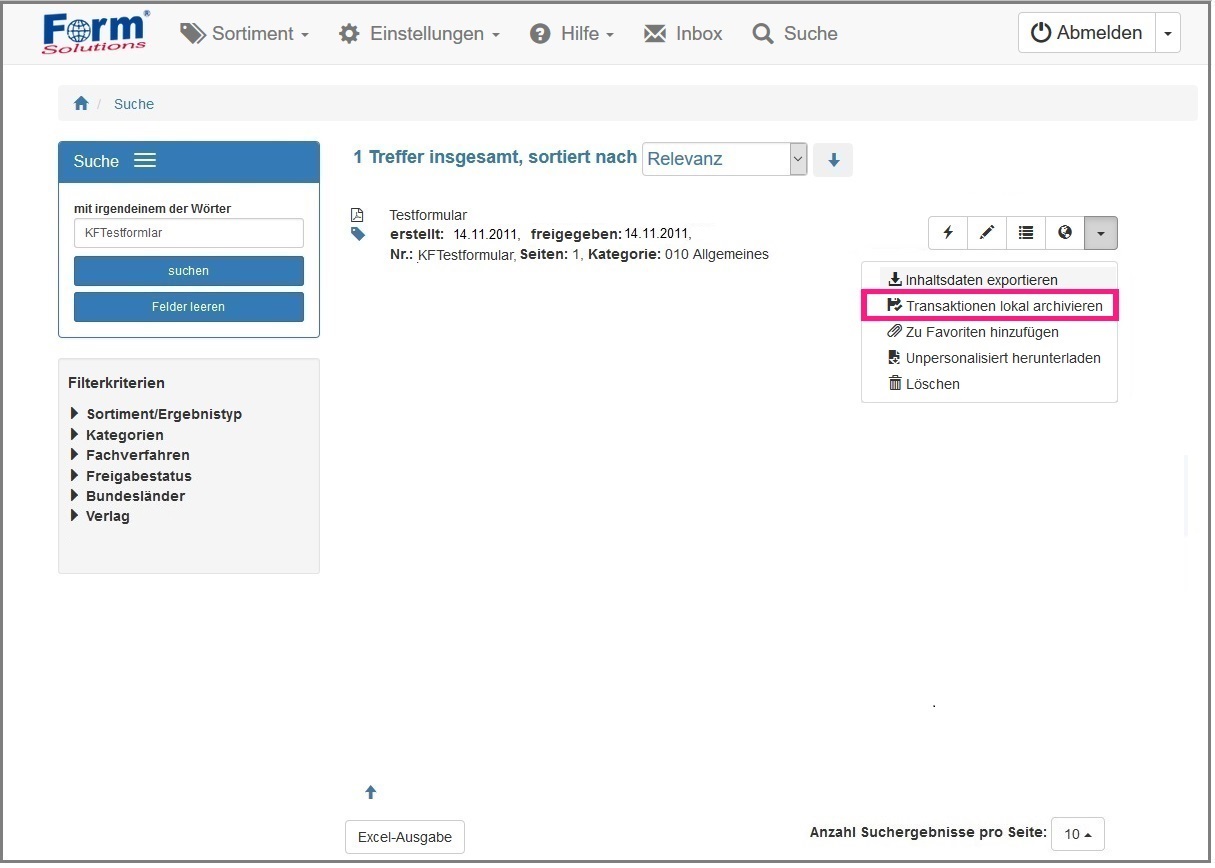Toggle sort direction with down arrow button
Viewport: 1215px width, 868px height.
point(833,160)
